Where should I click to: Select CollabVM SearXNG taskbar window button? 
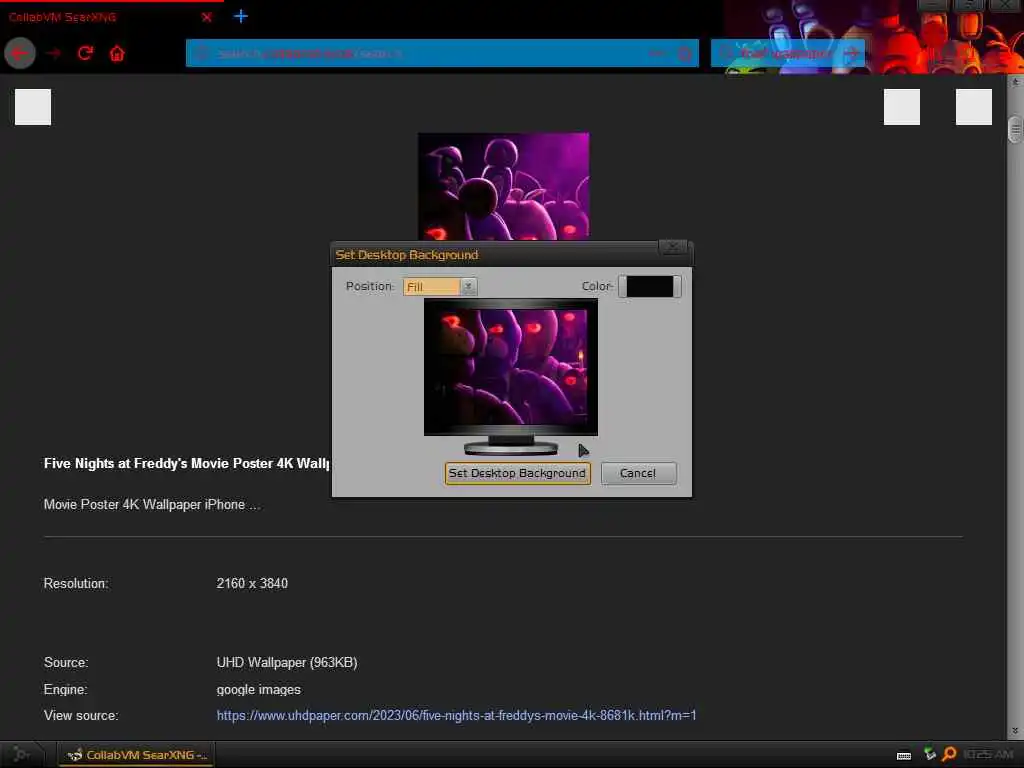click(x=136, y=755)
